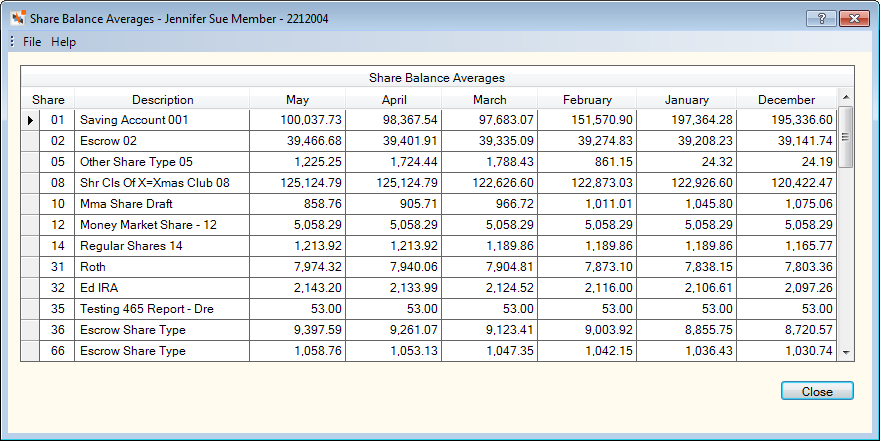Select Escrow Share Type cell in row 36

coord(162,330)
